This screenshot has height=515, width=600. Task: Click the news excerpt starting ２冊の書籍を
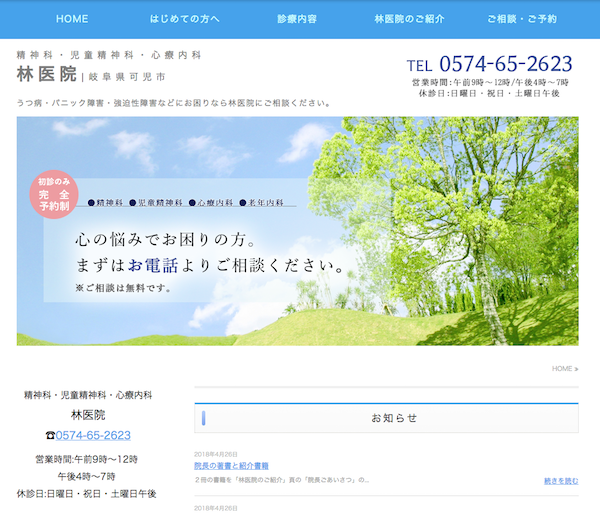click(x=281, y=480)
